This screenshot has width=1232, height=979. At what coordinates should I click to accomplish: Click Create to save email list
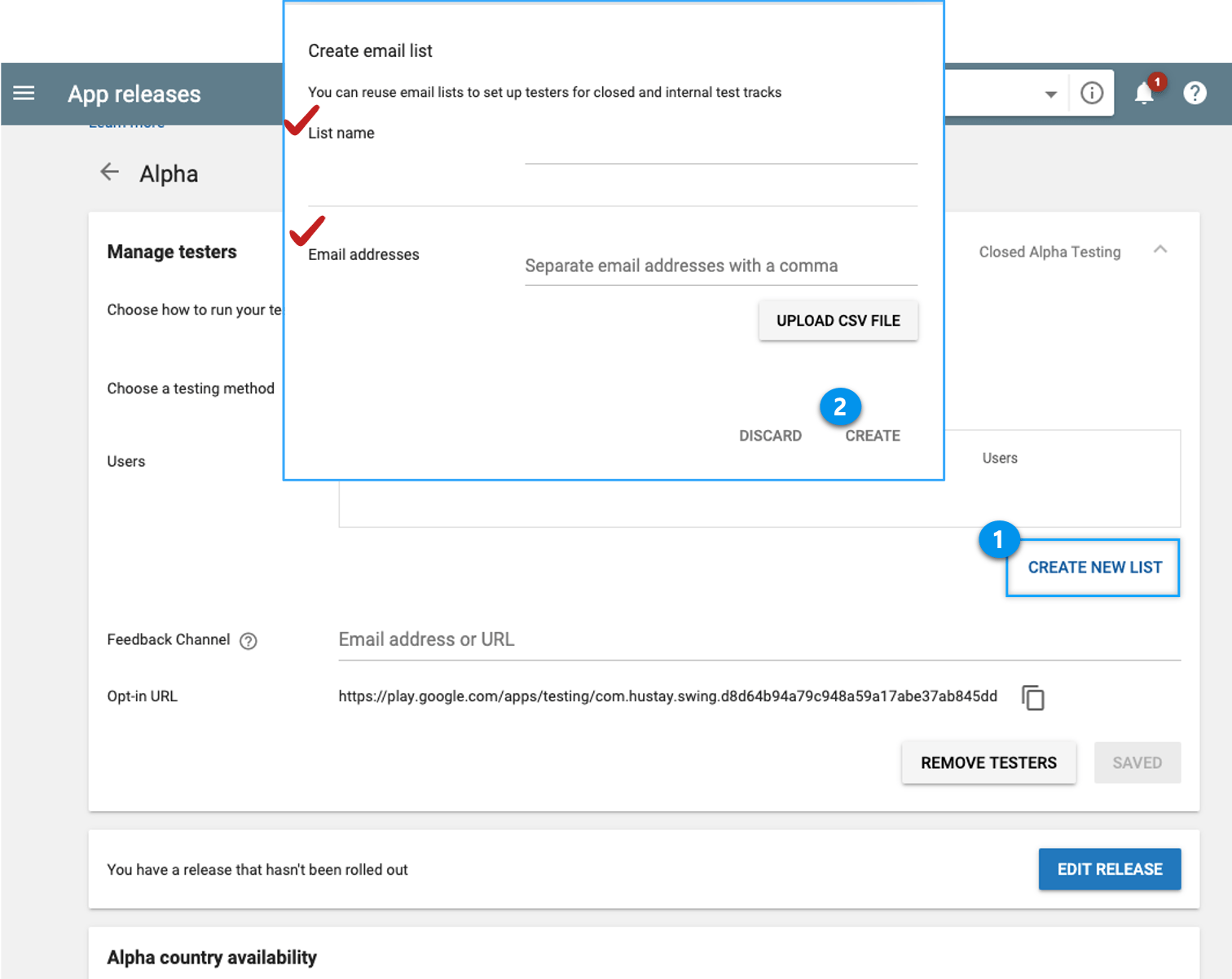click(872, 436)
